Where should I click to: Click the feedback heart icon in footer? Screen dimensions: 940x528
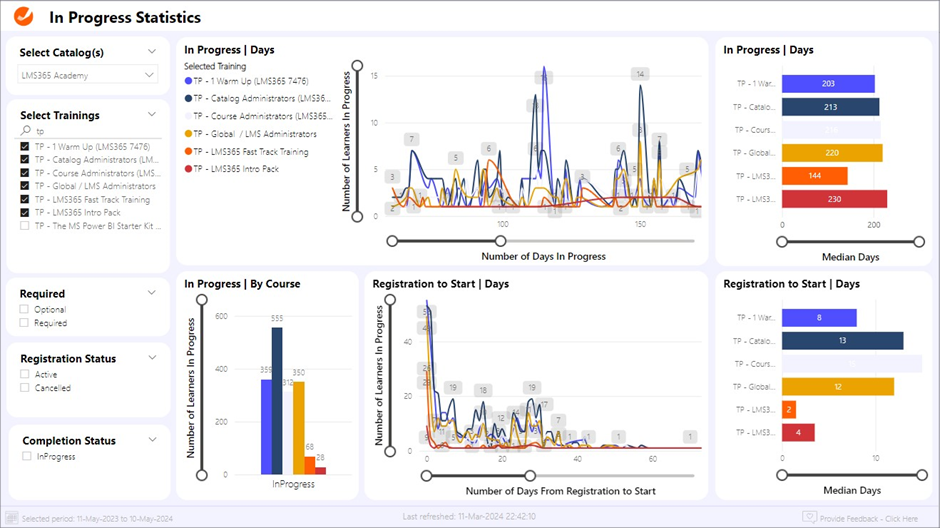click(x=810, y=516)
